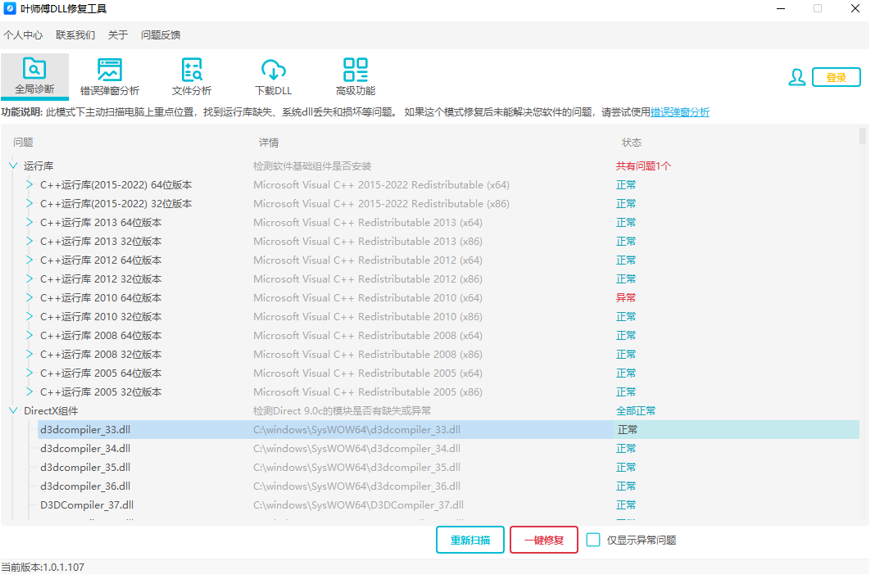Expand C++运行库 2008 32位版本 row
Image resolution: width=869 pixels, height=575 pixels.
[29, 354]
